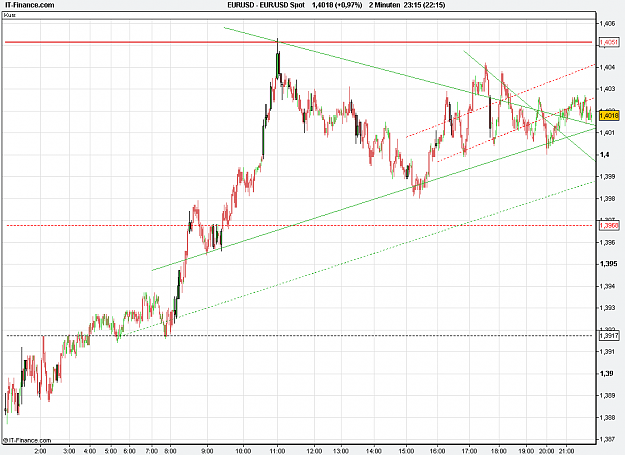625x455 pixels.
Task: Click the 18:00 time axis label
Action: click(x=499, y=451)
